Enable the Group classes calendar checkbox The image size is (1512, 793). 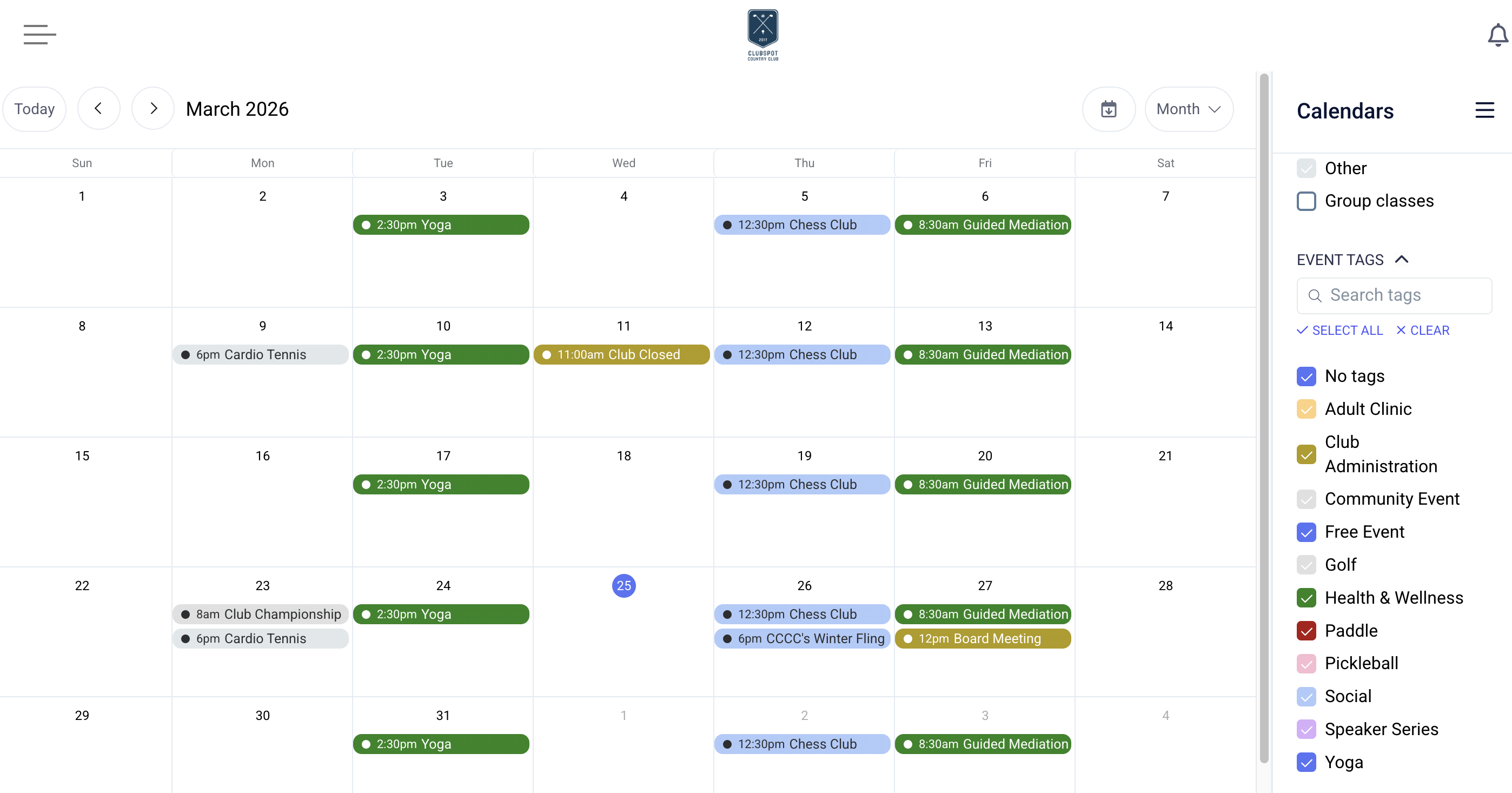point(1306,201)
